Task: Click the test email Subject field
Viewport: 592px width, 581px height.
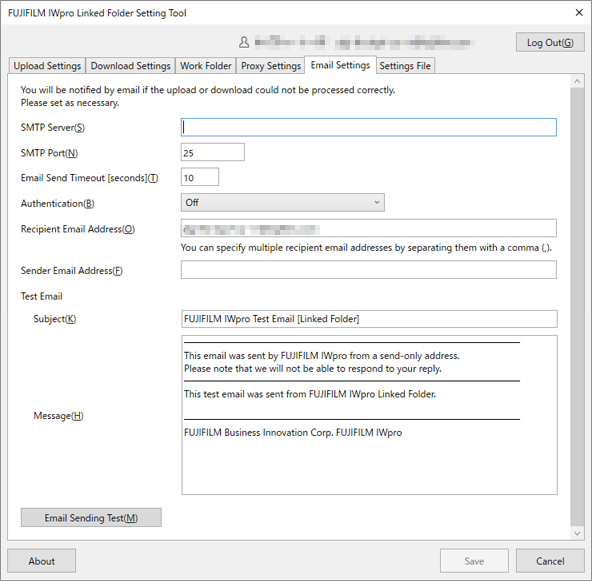Action: [369, 319]
